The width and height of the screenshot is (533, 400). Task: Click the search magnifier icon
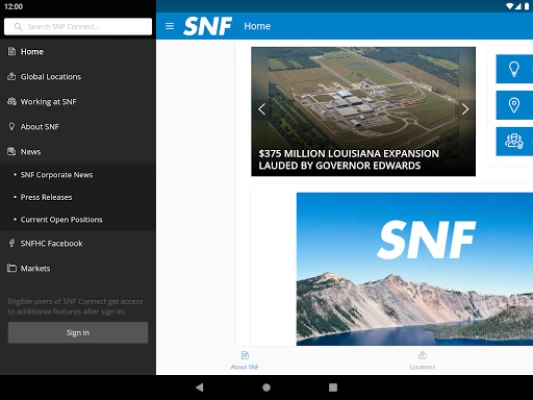[x=18, y=27]
